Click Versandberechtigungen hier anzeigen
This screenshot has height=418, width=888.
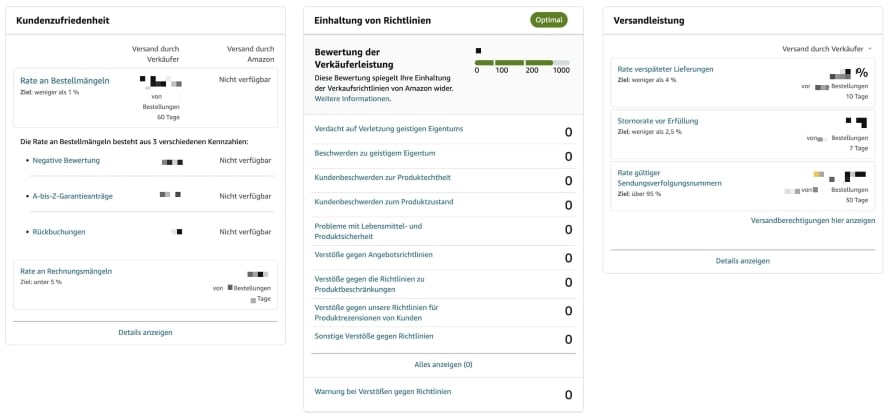812,220
